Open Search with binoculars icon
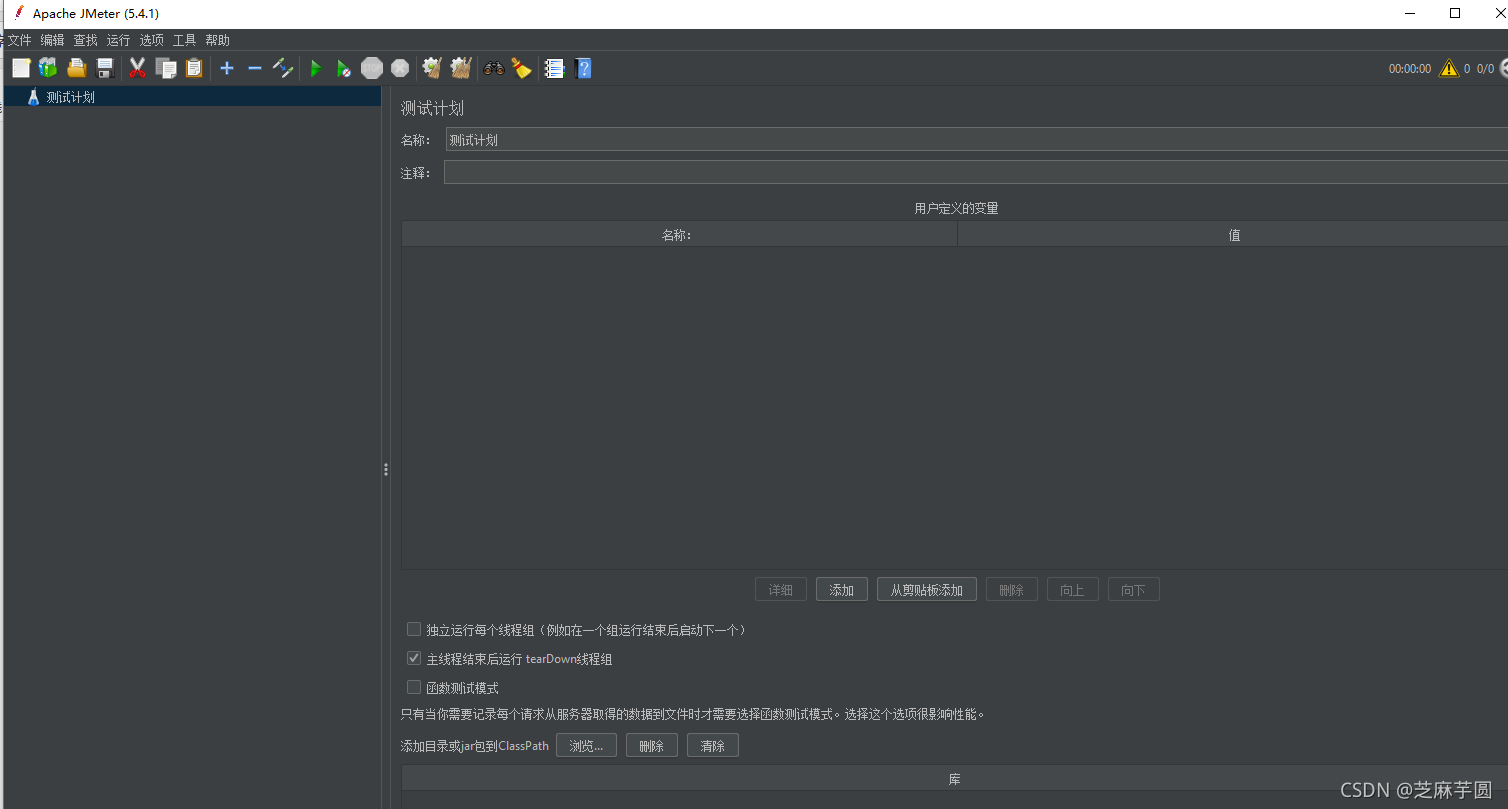The width and height of the screenshot is (1508, 809). coord(494,68)
